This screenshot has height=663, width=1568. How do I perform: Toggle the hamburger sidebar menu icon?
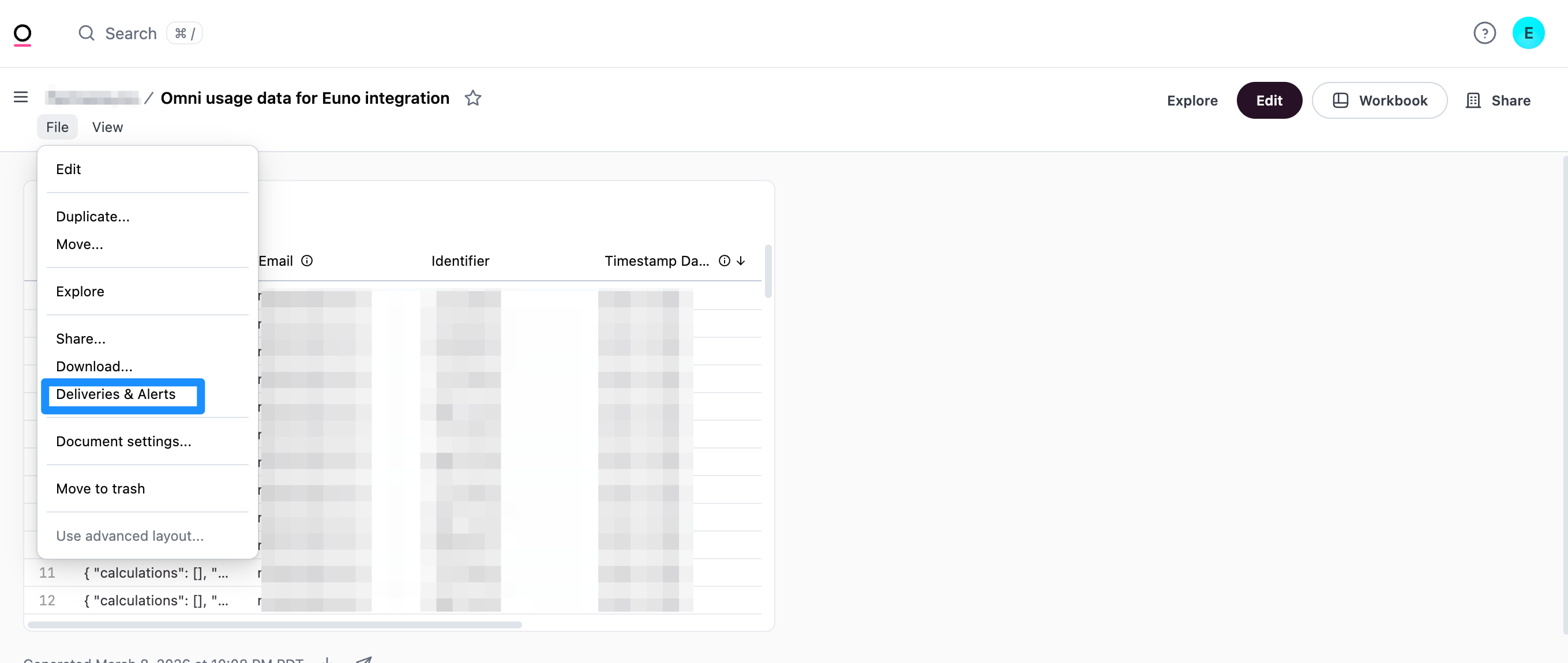pyautogui.click(x=21, y=97)
